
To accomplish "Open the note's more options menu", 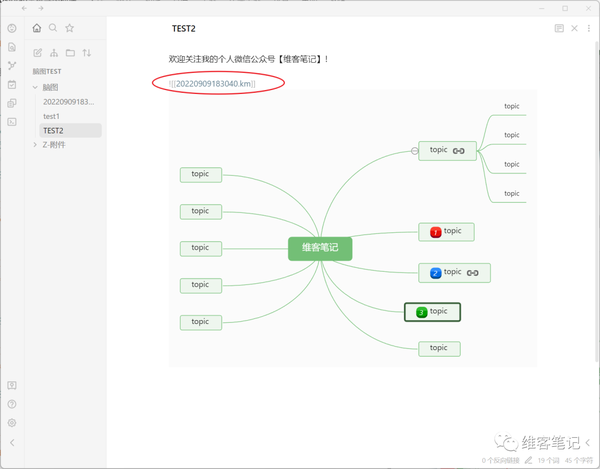I will tap(588, 28).
